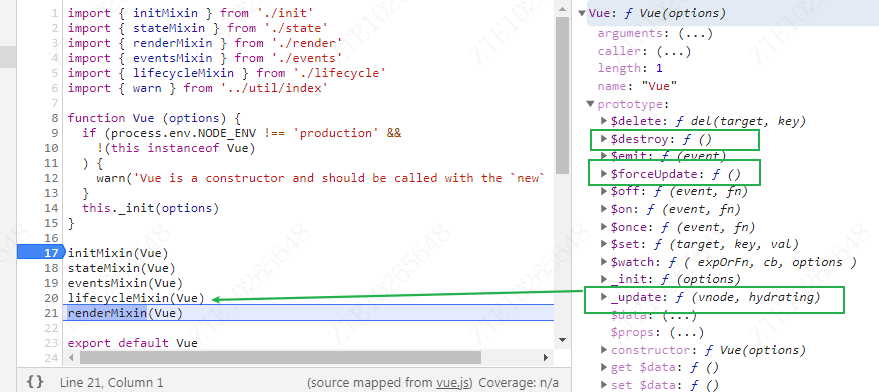Expand the get $data accessor
879x392 pixels.
point(604,367)
